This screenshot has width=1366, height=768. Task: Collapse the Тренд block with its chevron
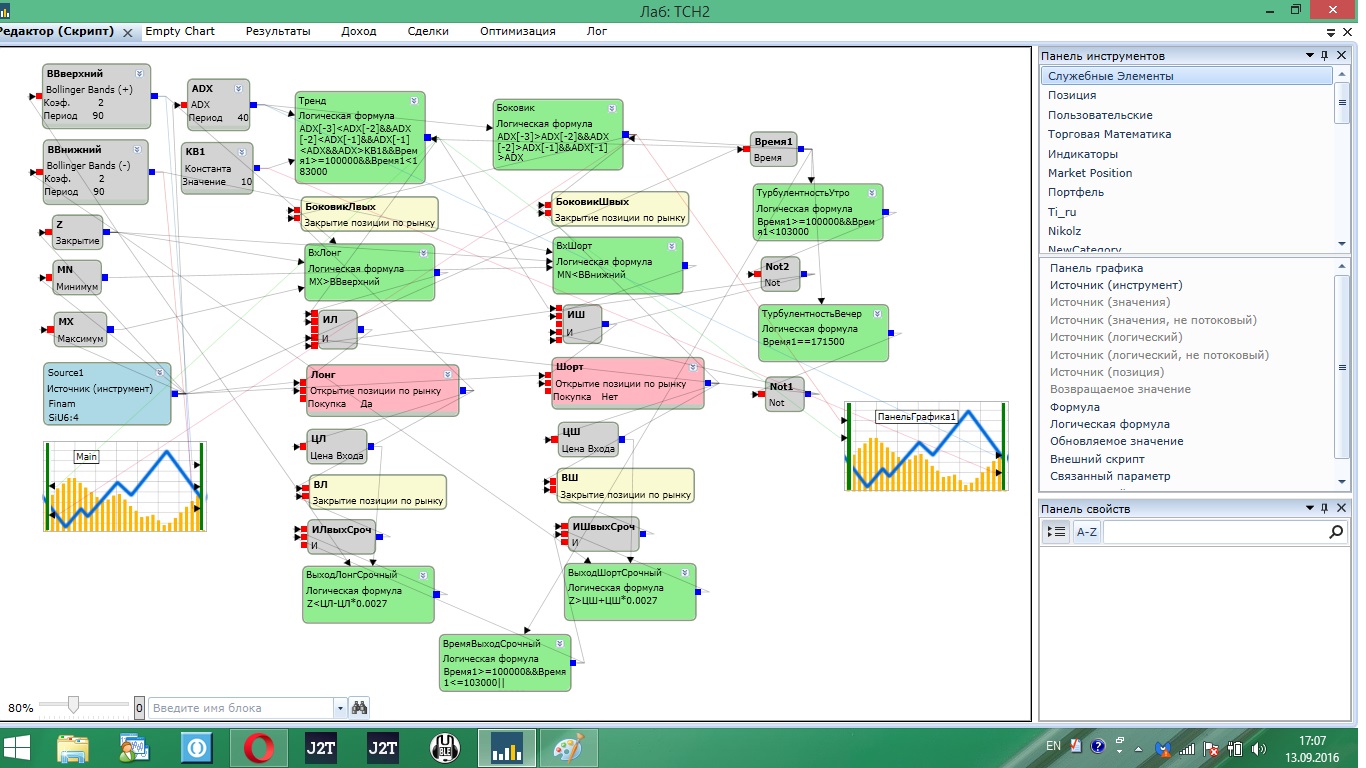[x=414, y=101]
